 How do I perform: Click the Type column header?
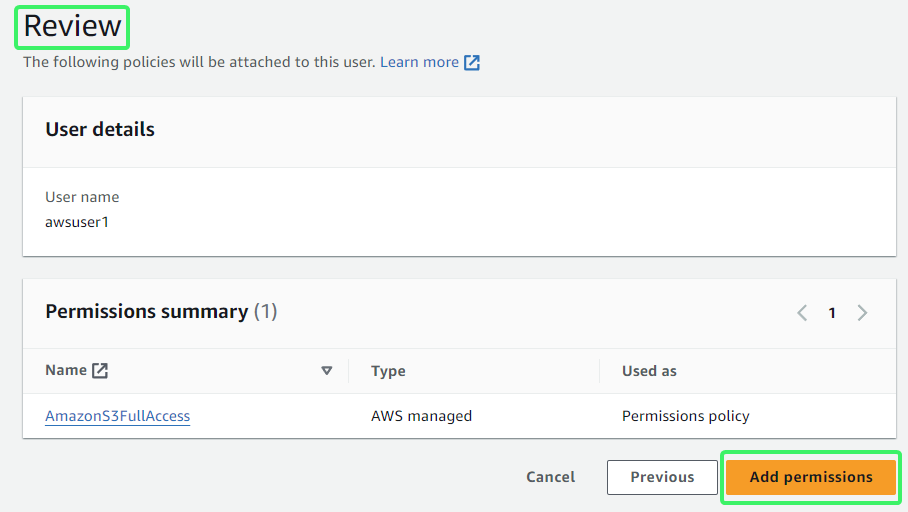388,371
